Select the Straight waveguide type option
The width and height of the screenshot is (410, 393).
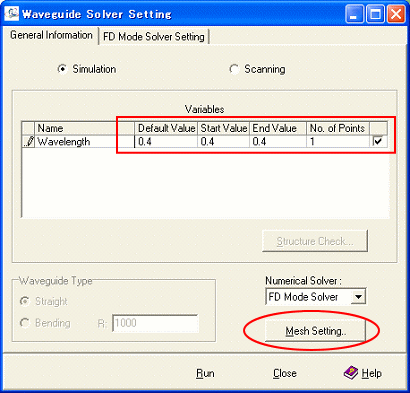point(25,301)
